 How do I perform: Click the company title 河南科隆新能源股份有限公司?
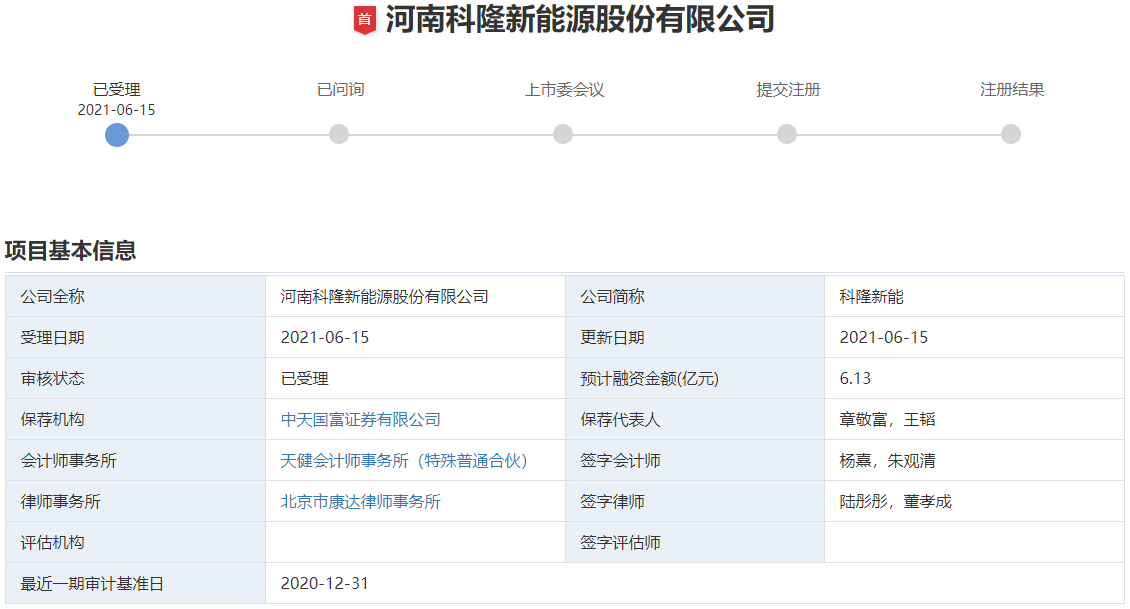tap(578, 20)
